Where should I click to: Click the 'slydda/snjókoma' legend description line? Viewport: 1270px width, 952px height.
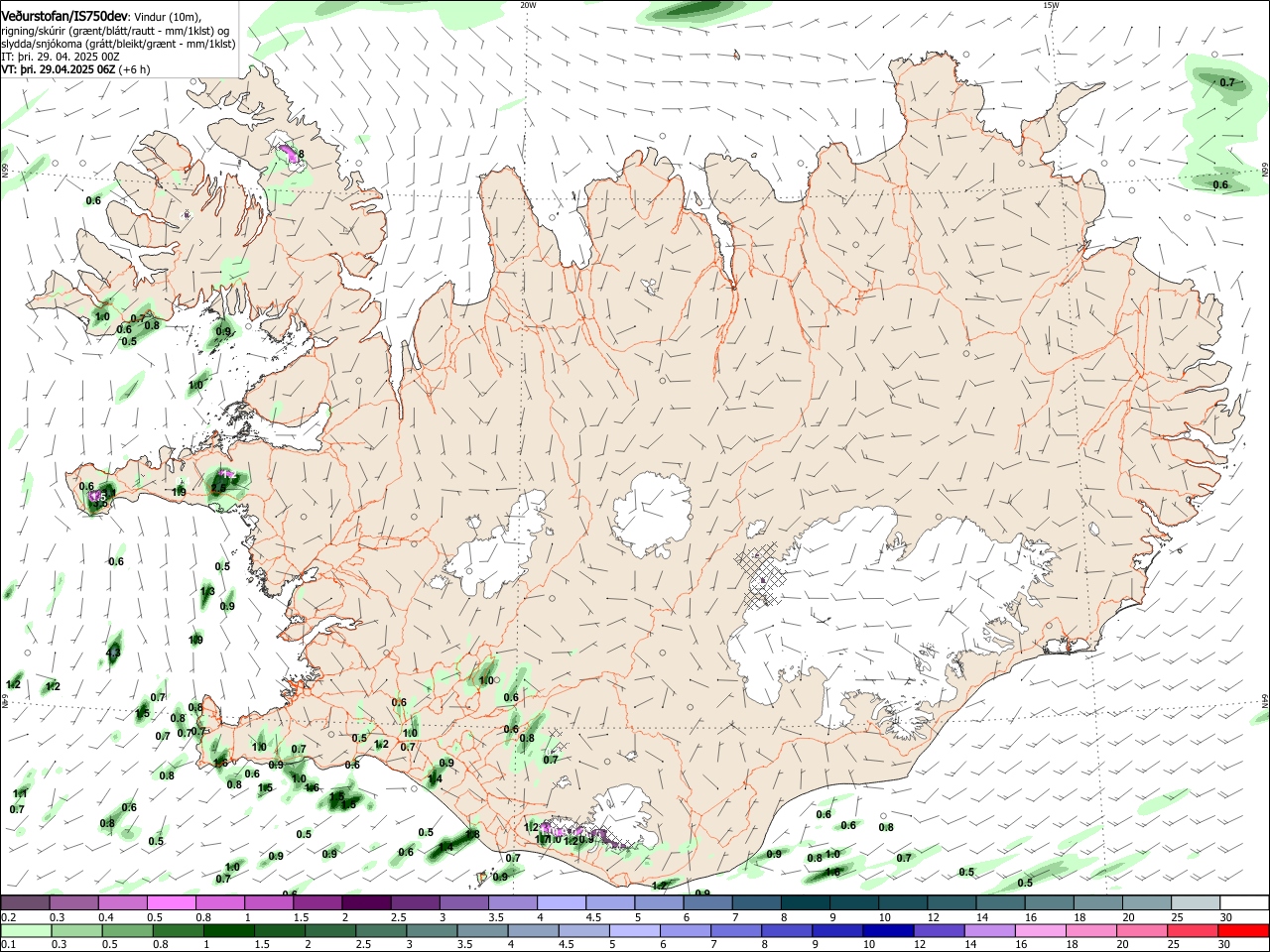118,44
